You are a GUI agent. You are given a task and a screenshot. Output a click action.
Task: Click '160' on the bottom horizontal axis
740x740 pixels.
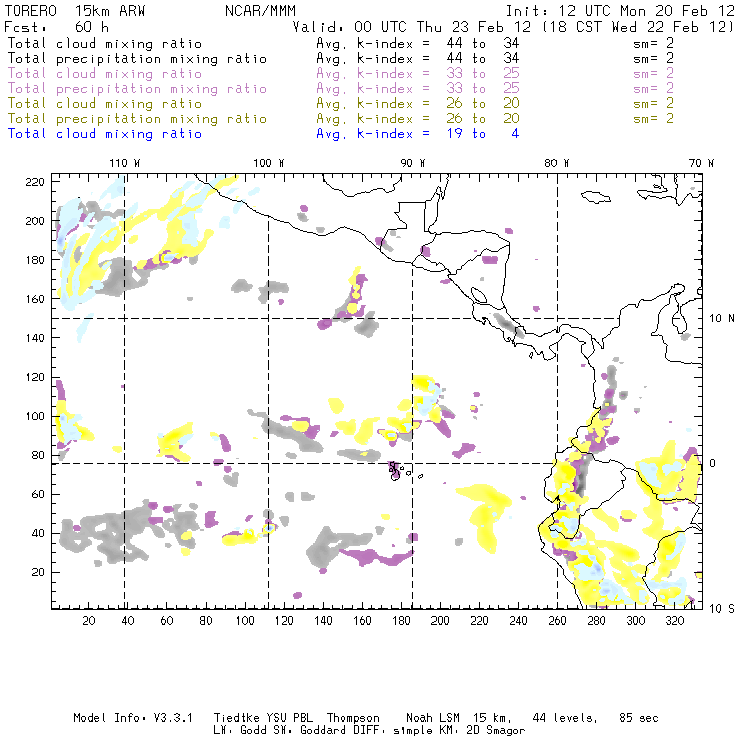click(x=362, y=621)
